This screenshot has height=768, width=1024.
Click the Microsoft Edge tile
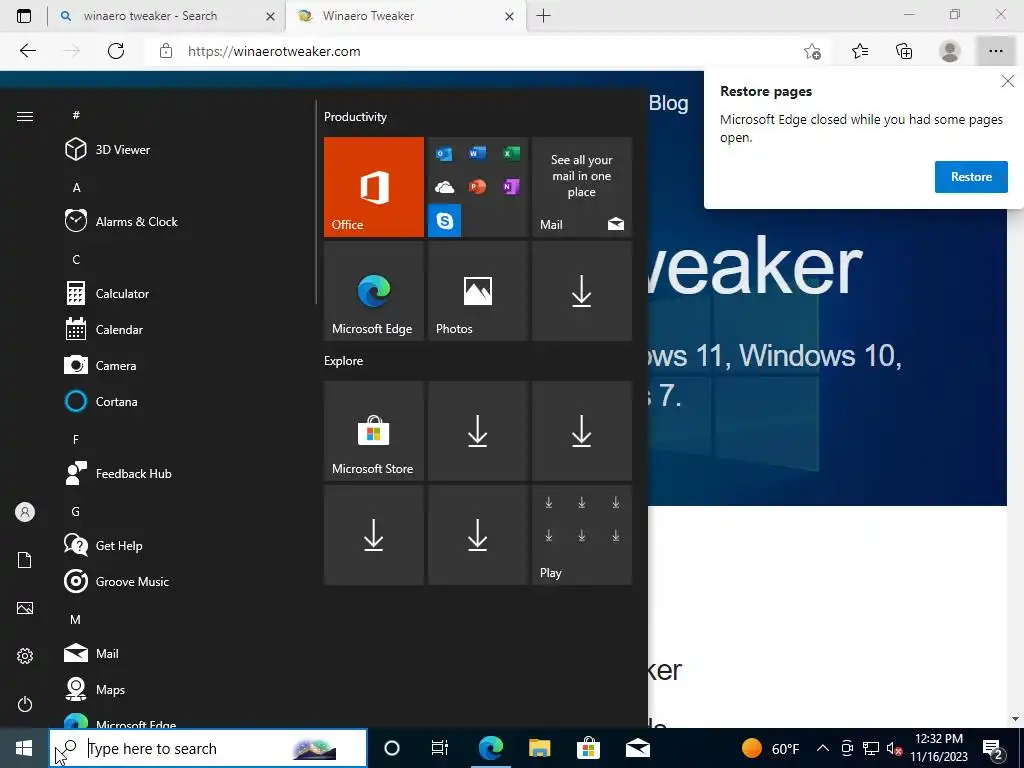[374, 291]
